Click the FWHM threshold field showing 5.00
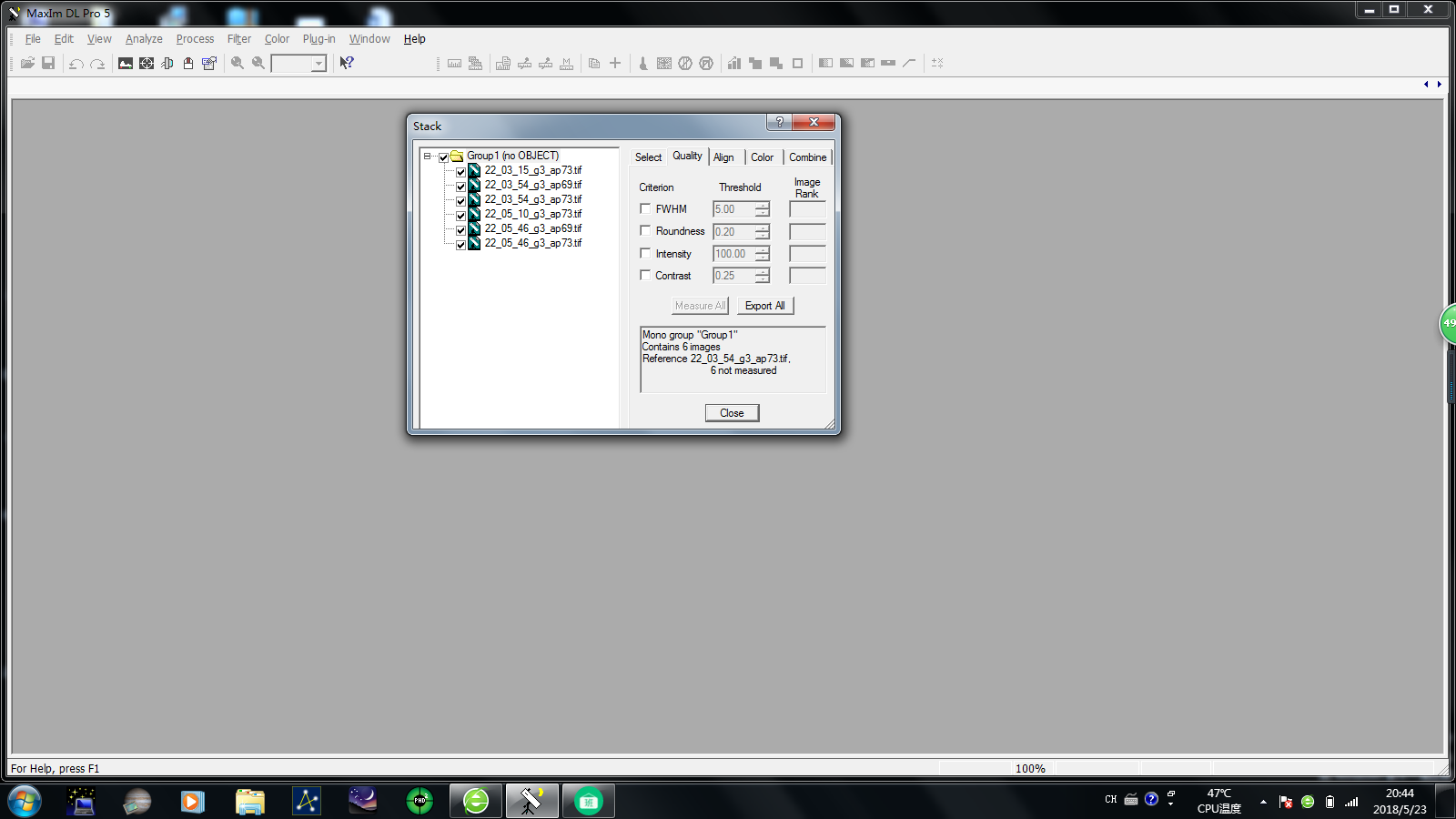Viewport: 1456px width, 819px height. (733, 209)
